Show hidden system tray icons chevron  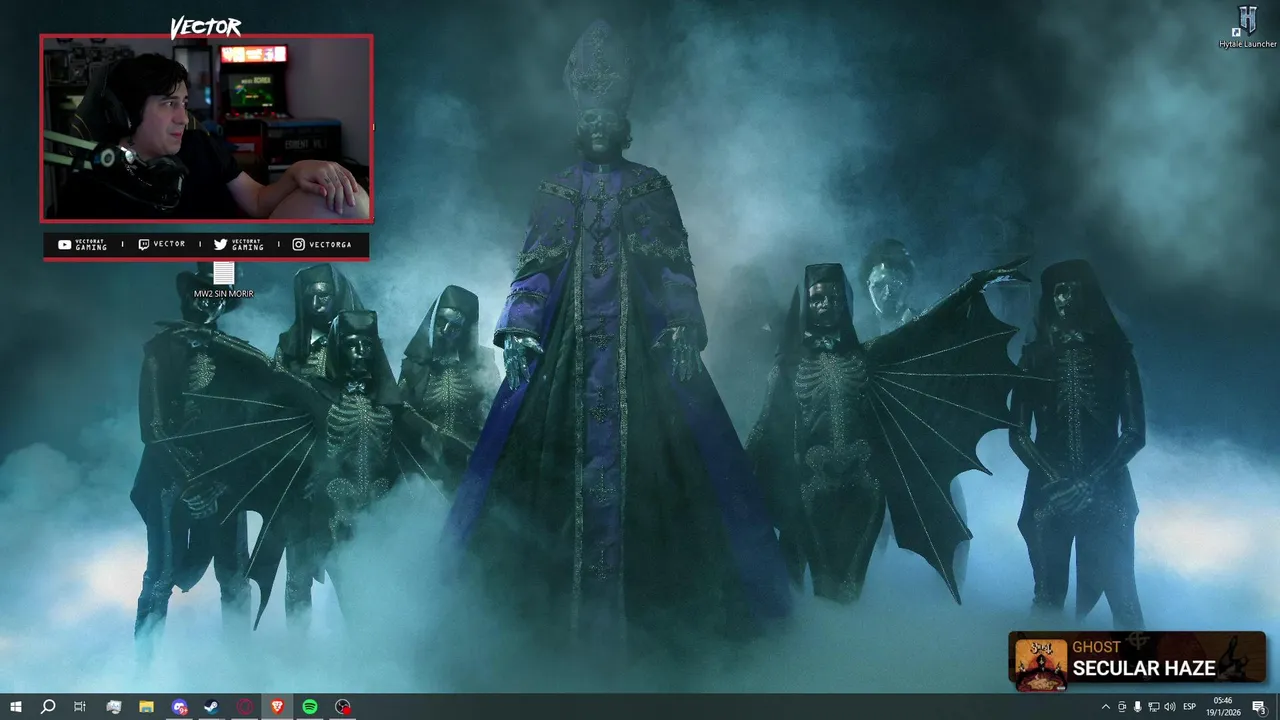(1105, 707)
